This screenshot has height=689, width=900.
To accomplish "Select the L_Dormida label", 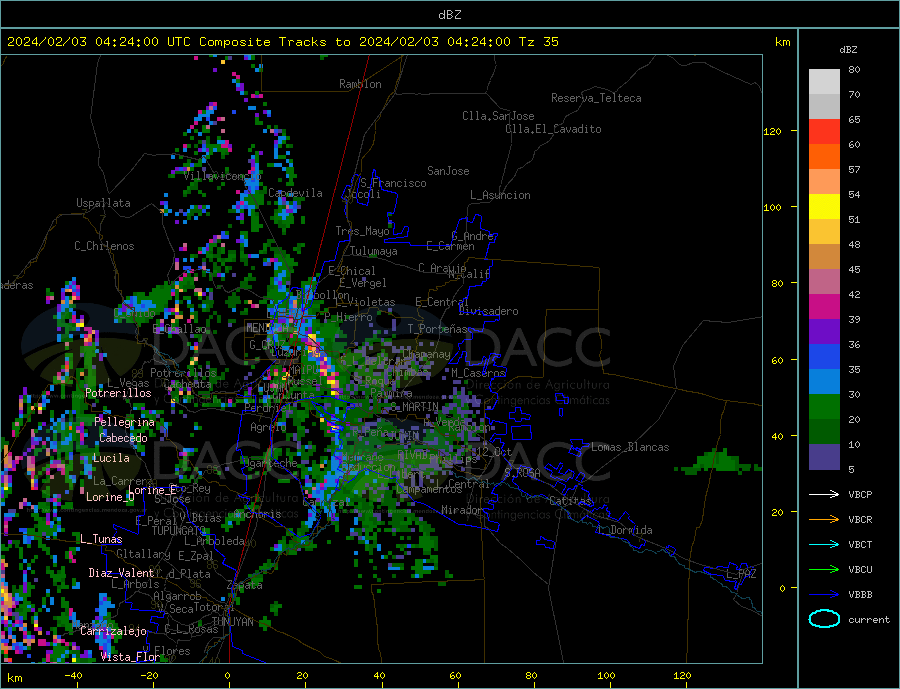I will point(627,530).
